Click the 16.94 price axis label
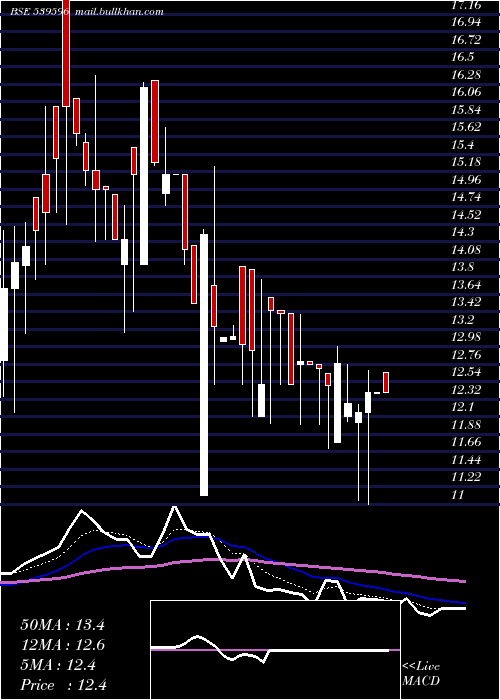Image resolution: width=500 pixels, height=700 pixels. point(466,22)
